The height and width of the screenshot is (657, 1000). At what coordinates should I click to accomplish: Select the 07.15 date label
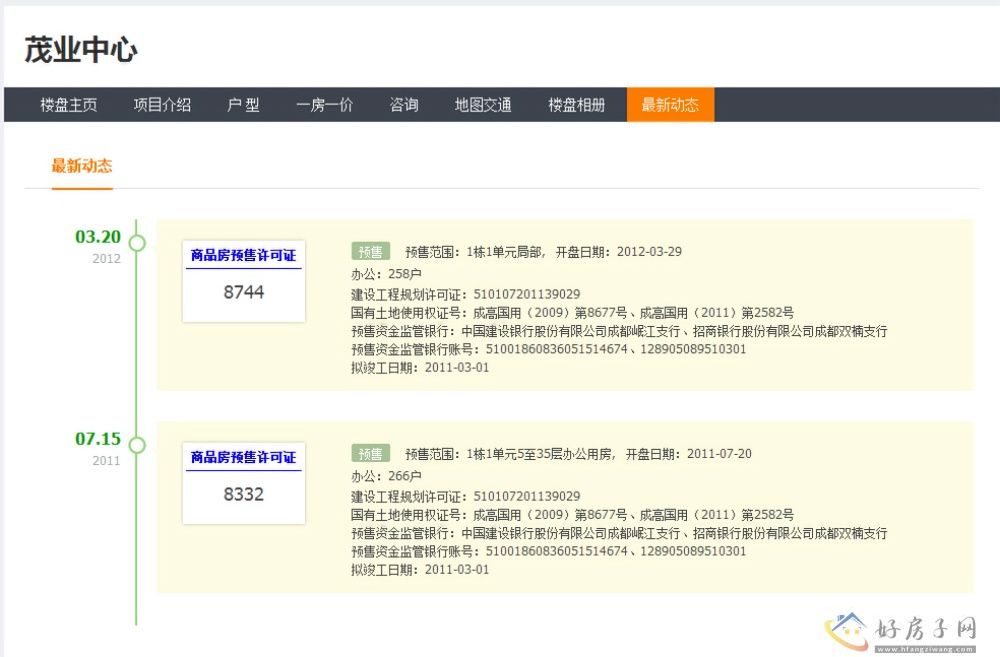(98, 439)
